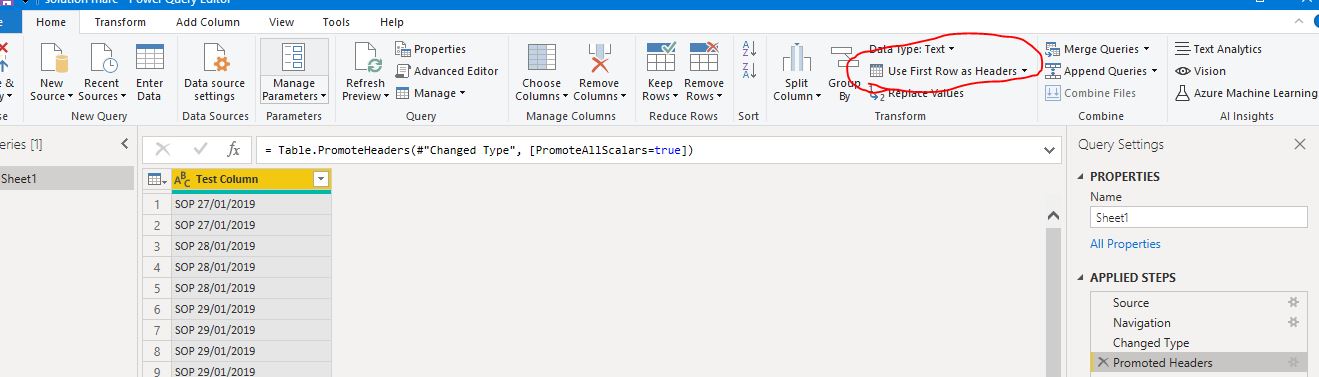Select the Navigation applied step
The image size is (1319, 377).
click(1199, 322)
